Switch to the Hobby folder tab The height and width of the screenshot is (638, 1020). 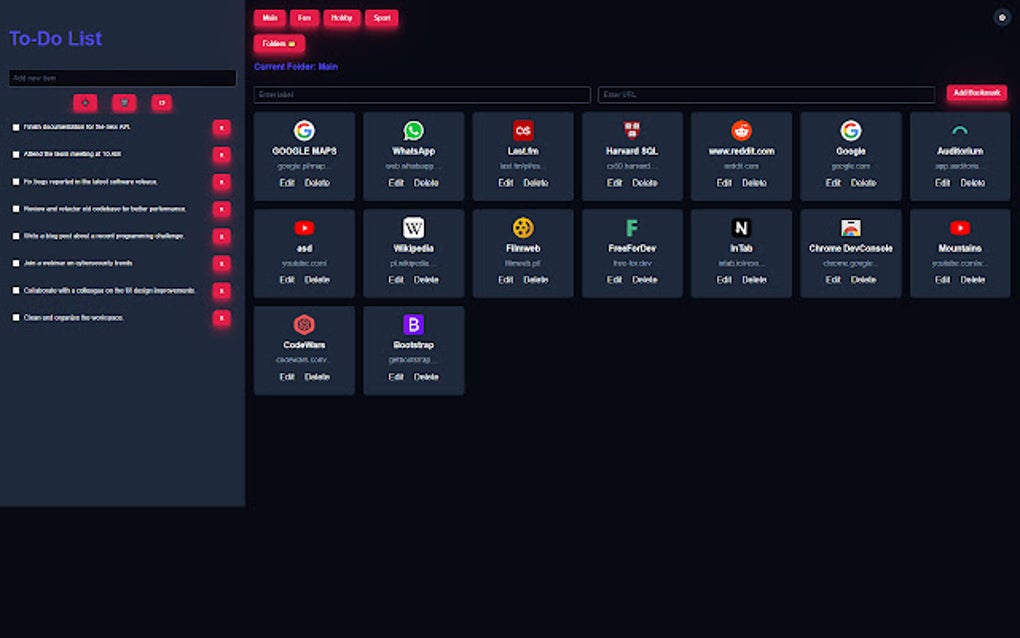tap(342, 18)
